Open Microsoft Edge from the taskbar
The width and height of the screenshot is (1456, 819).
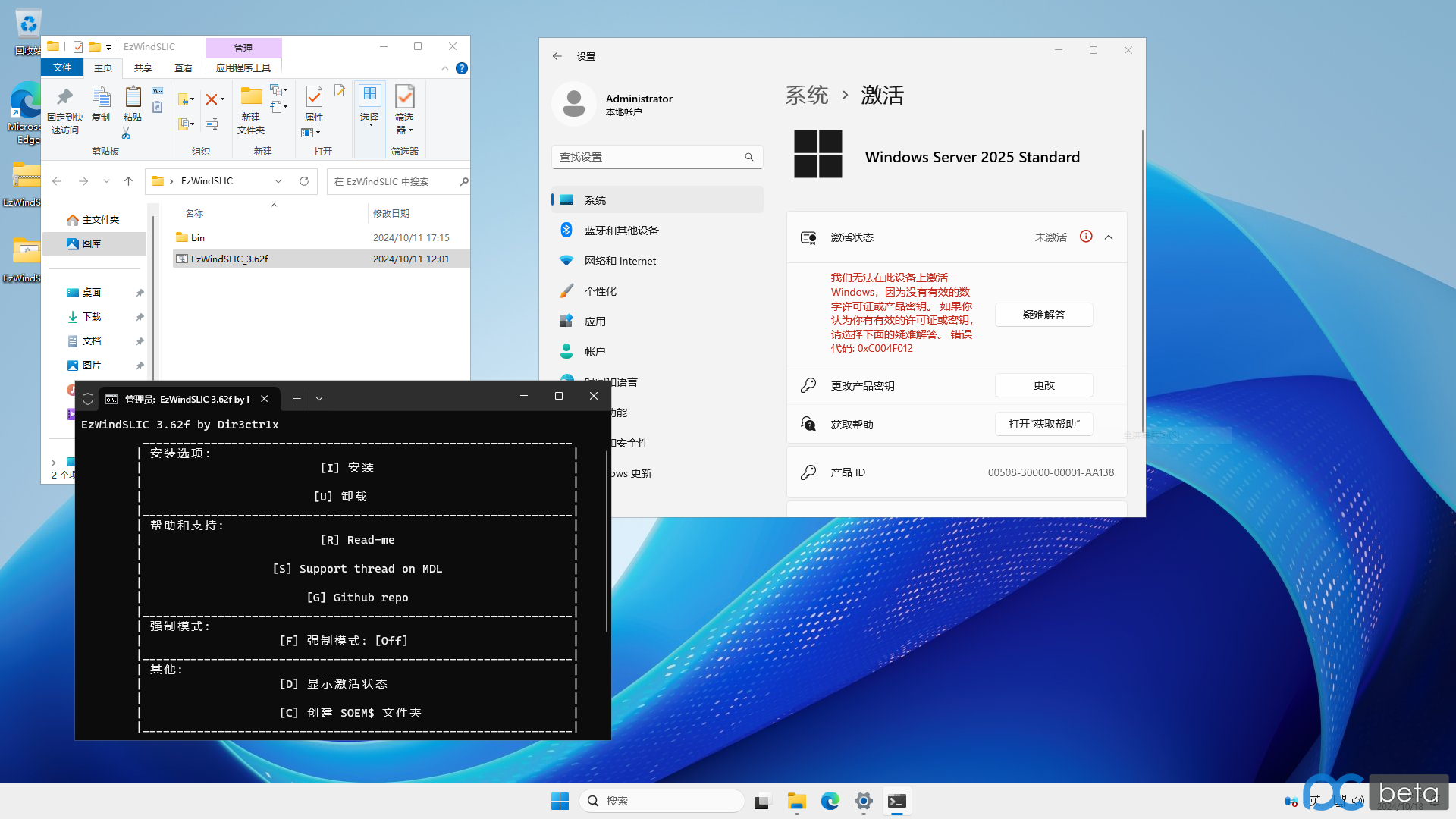[830, 801]
